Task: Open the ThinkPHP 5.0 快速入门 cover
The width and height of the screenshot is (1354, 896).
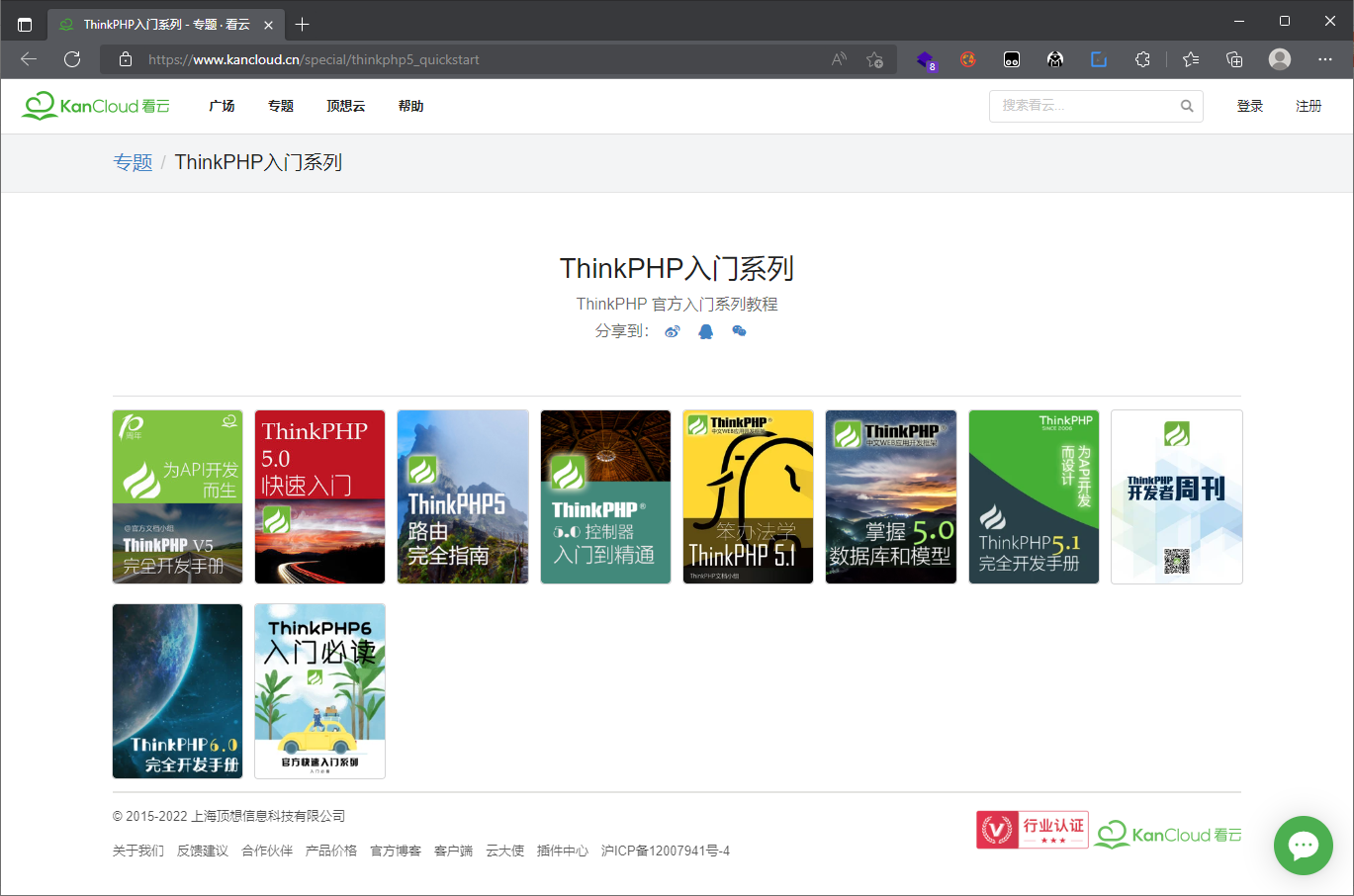Action: [x=319, y=496]
